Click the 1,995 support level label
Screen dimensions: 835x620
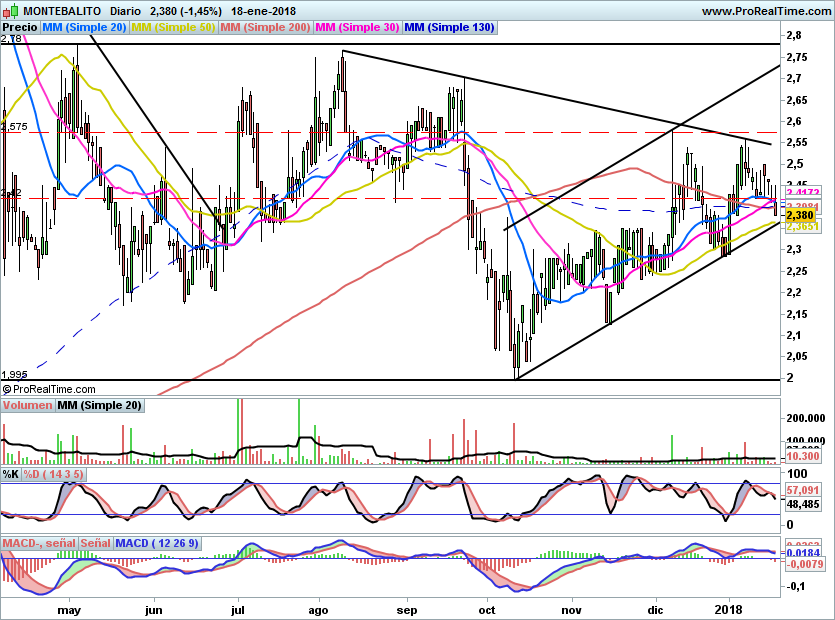coord(13,374)
